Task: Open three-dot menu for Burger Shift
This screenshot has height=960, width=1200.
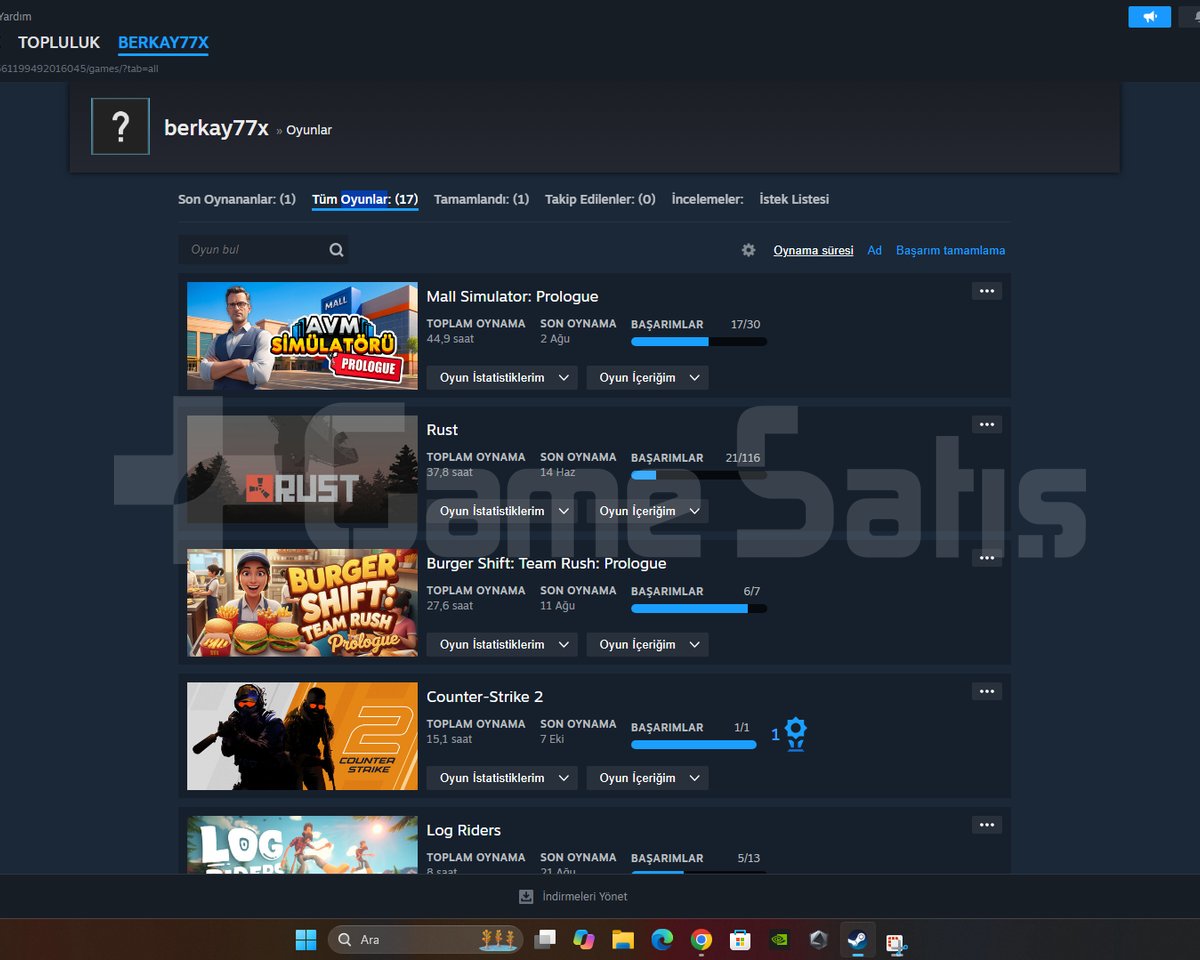Action: pyautogui.click(x=986, y=558)
